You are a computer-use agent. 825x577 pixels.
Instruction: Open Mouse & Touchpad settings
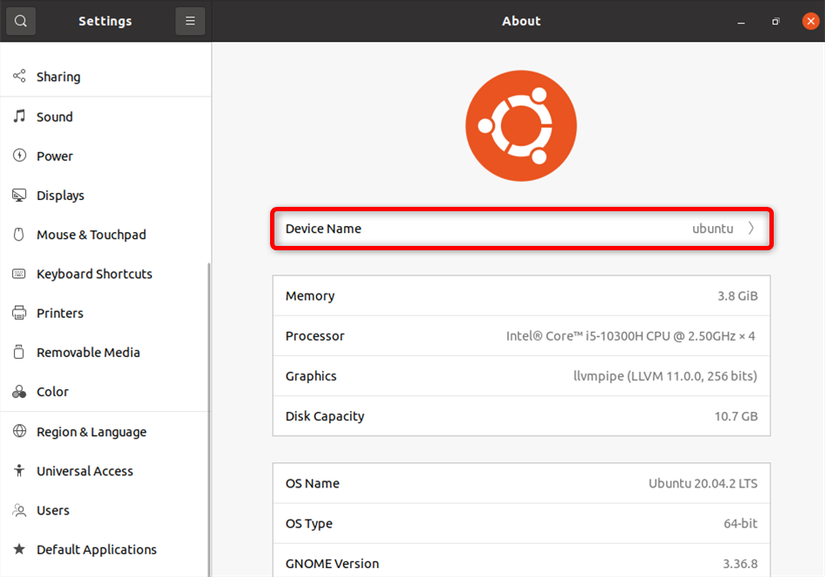(91, 235)
